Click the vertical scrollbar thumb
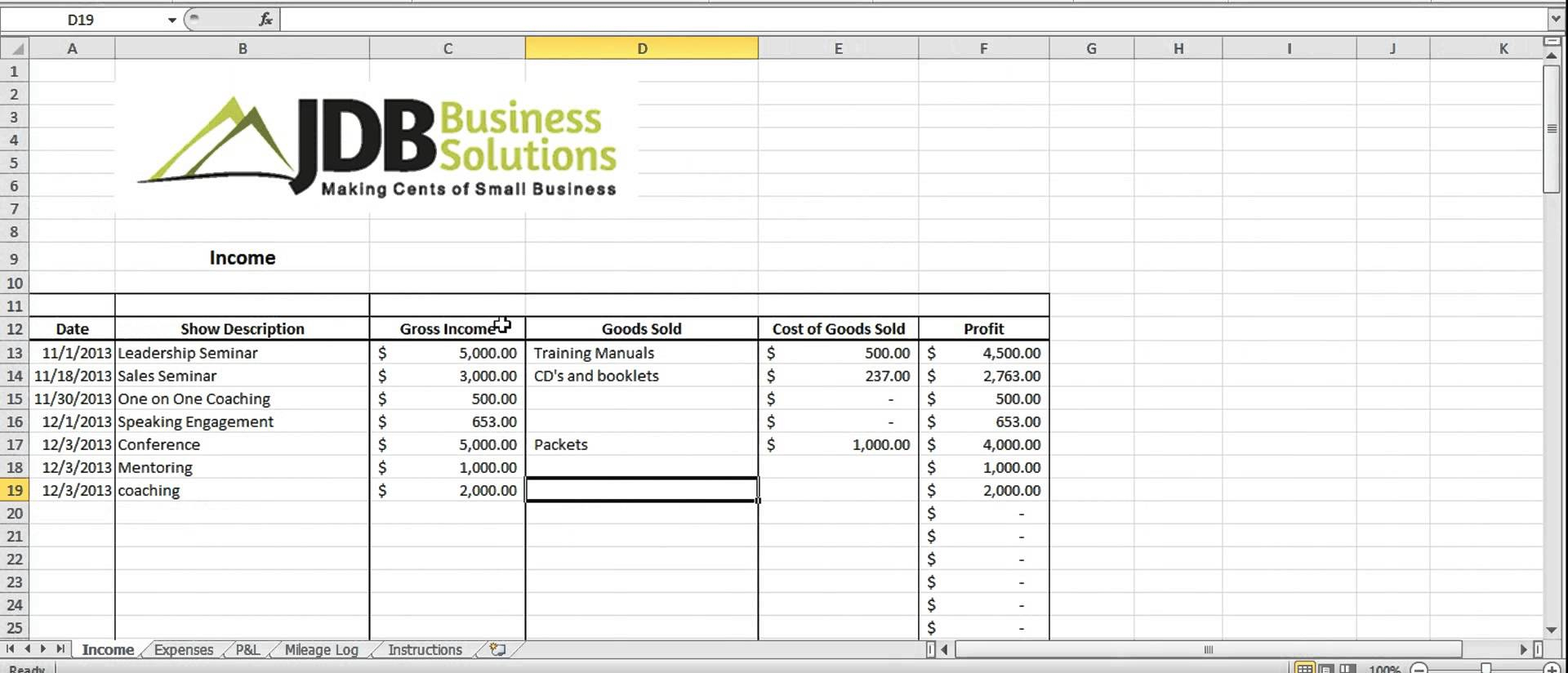Screen dimensions: 1568x673 pyautogui.click(x=1552, y=128)
